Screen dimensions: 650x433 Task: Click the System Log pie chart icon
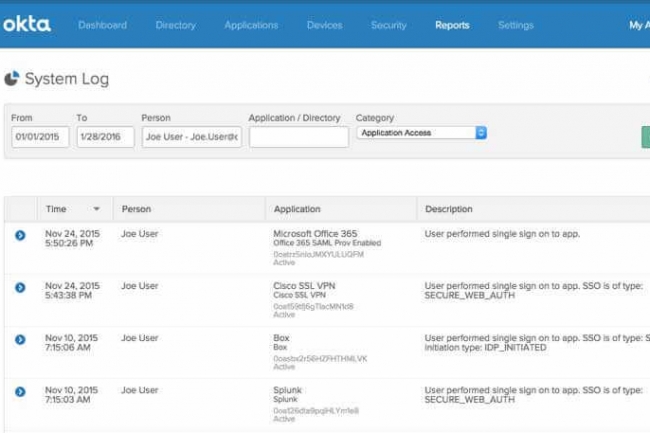[12, 78]
